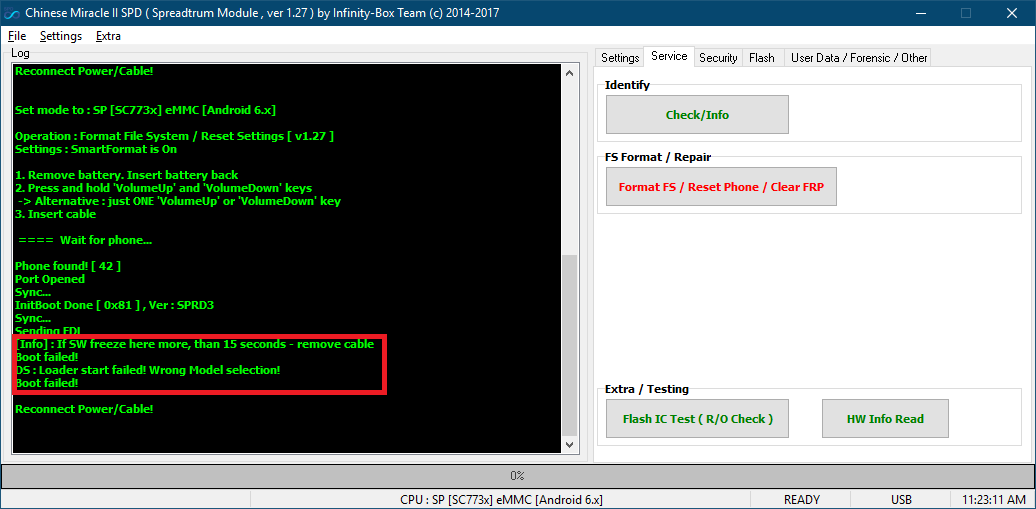The height and width of the screenshot is (509, 1036).
Task: Click Format FS / Reset Phone / Clear FRP
Action: (x=721, y=187)
